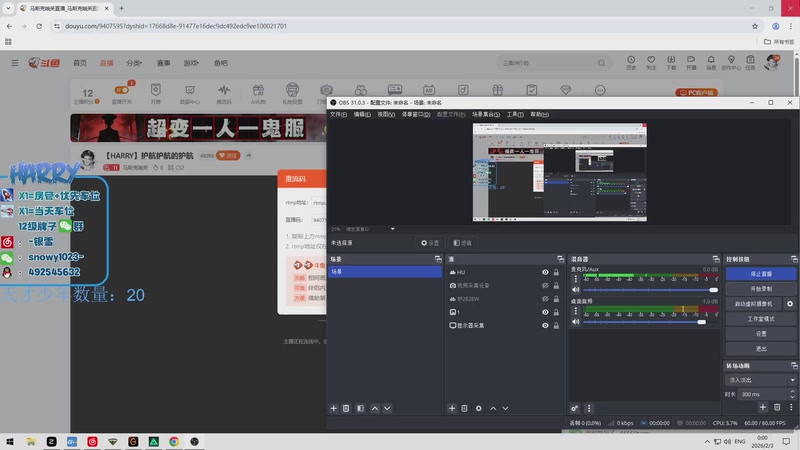Delete selected source using the trash icon
The image size is (800, 450).
tap(464, 408)
